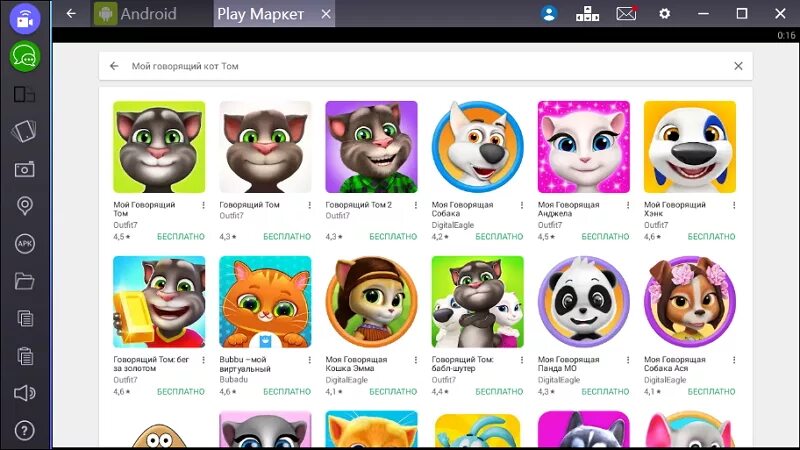Minimize the BlueStacks window
This screenshot has height=450, width=800.
click(703, 14)
